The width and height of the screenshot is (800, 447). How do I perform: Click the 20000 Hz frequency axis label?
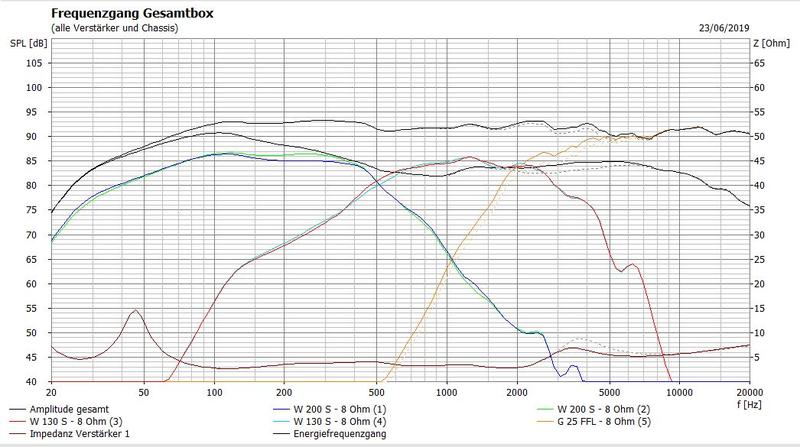[x=749, y=392]
